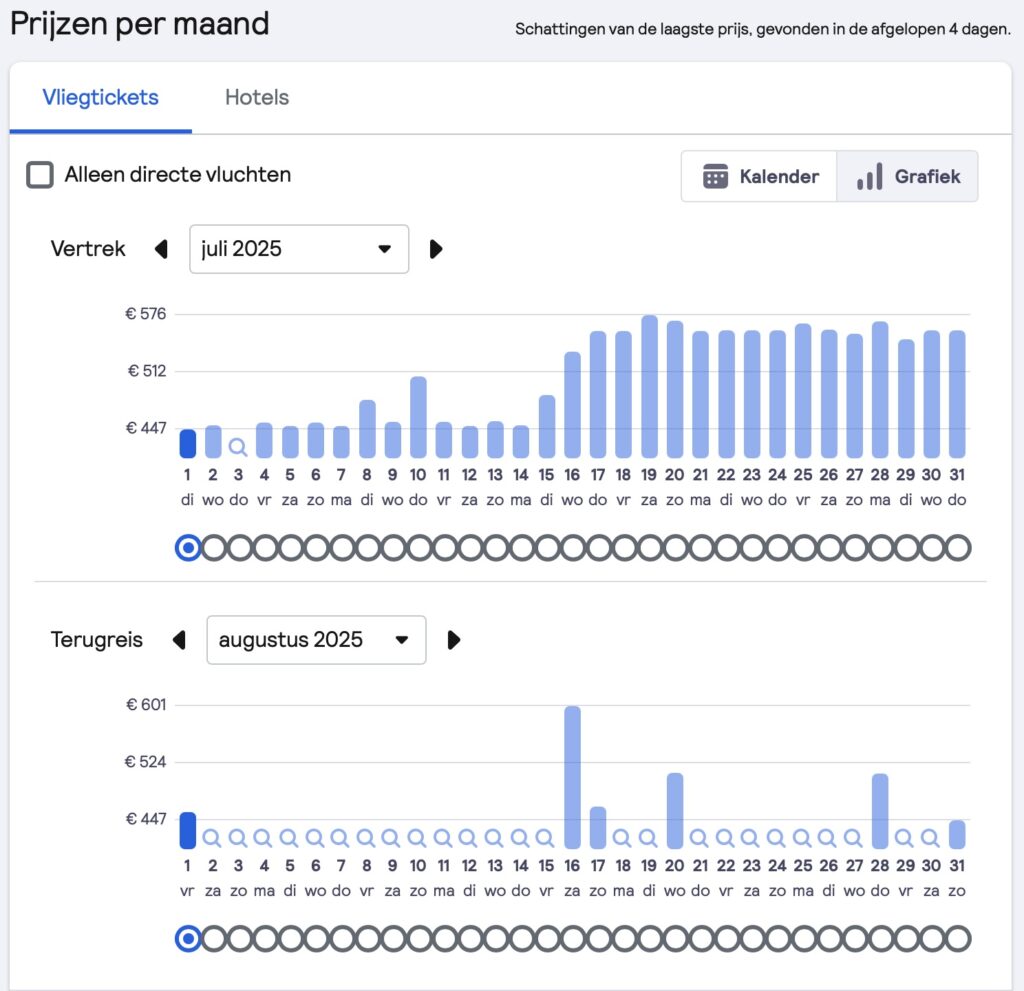
Task: Switch to the Hotels tab
Action: 257,97
